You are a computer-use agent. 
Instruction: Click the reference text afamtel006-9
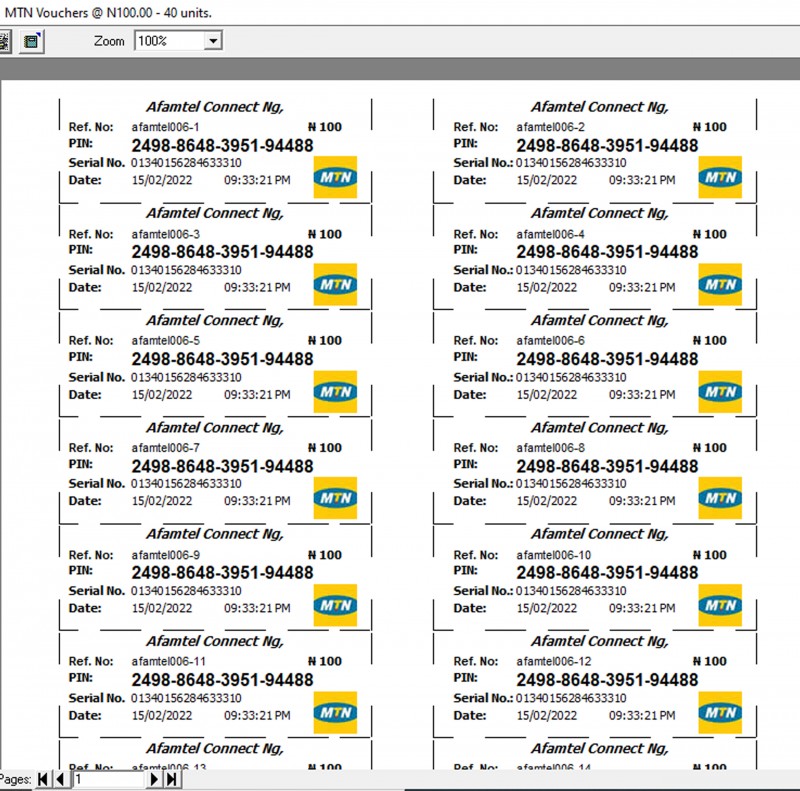click(x=165, y=555)
